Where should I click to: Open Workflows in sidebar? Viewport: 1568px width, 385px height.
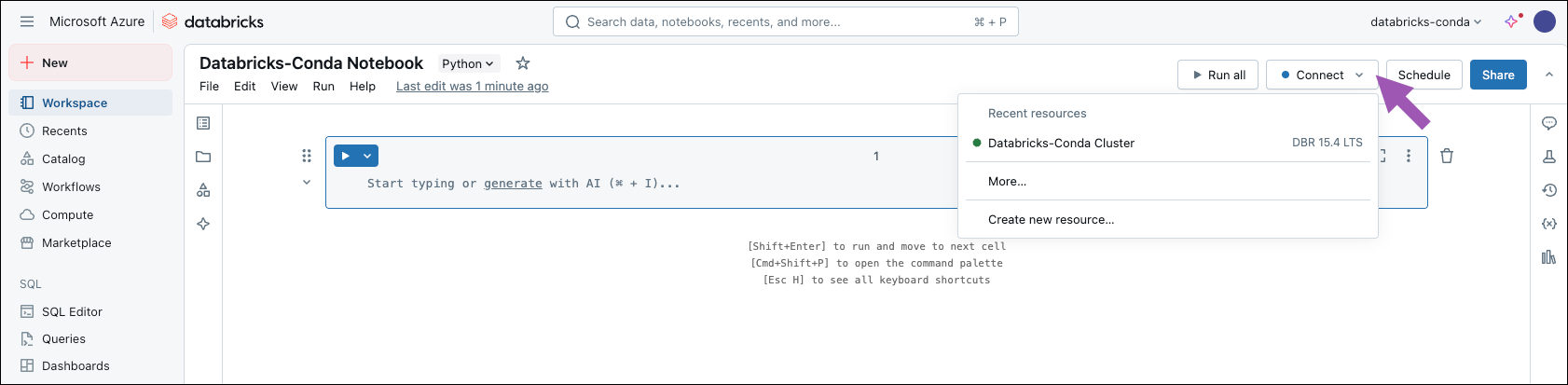(x=90, y=186)
